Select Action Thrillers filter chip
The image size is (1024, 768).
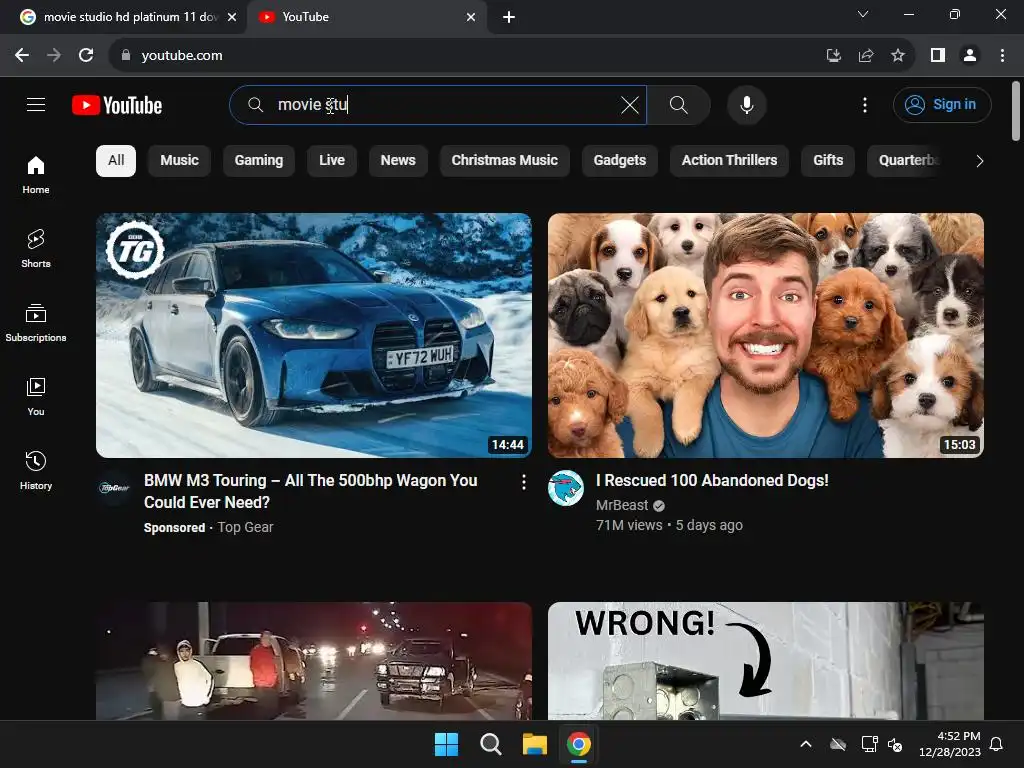pyautogui.click(x=729, y=161)
